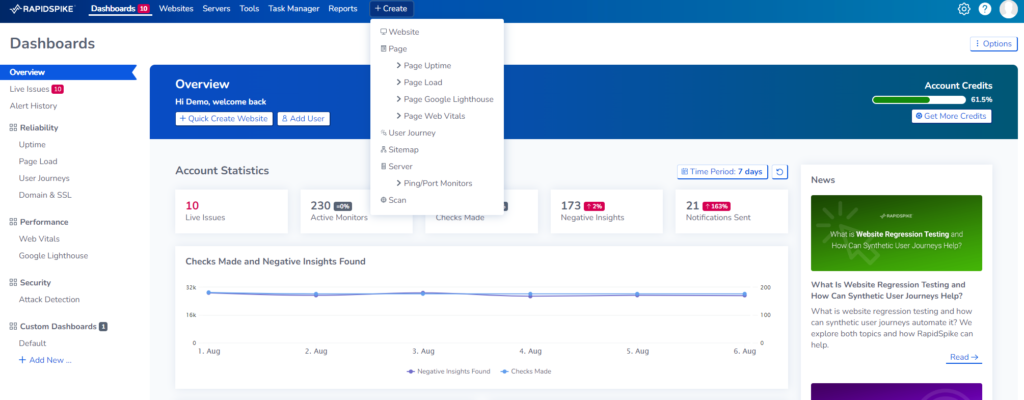Select Page in Create menu
The height and width of the screenshot is (400, 1024).
394,49
